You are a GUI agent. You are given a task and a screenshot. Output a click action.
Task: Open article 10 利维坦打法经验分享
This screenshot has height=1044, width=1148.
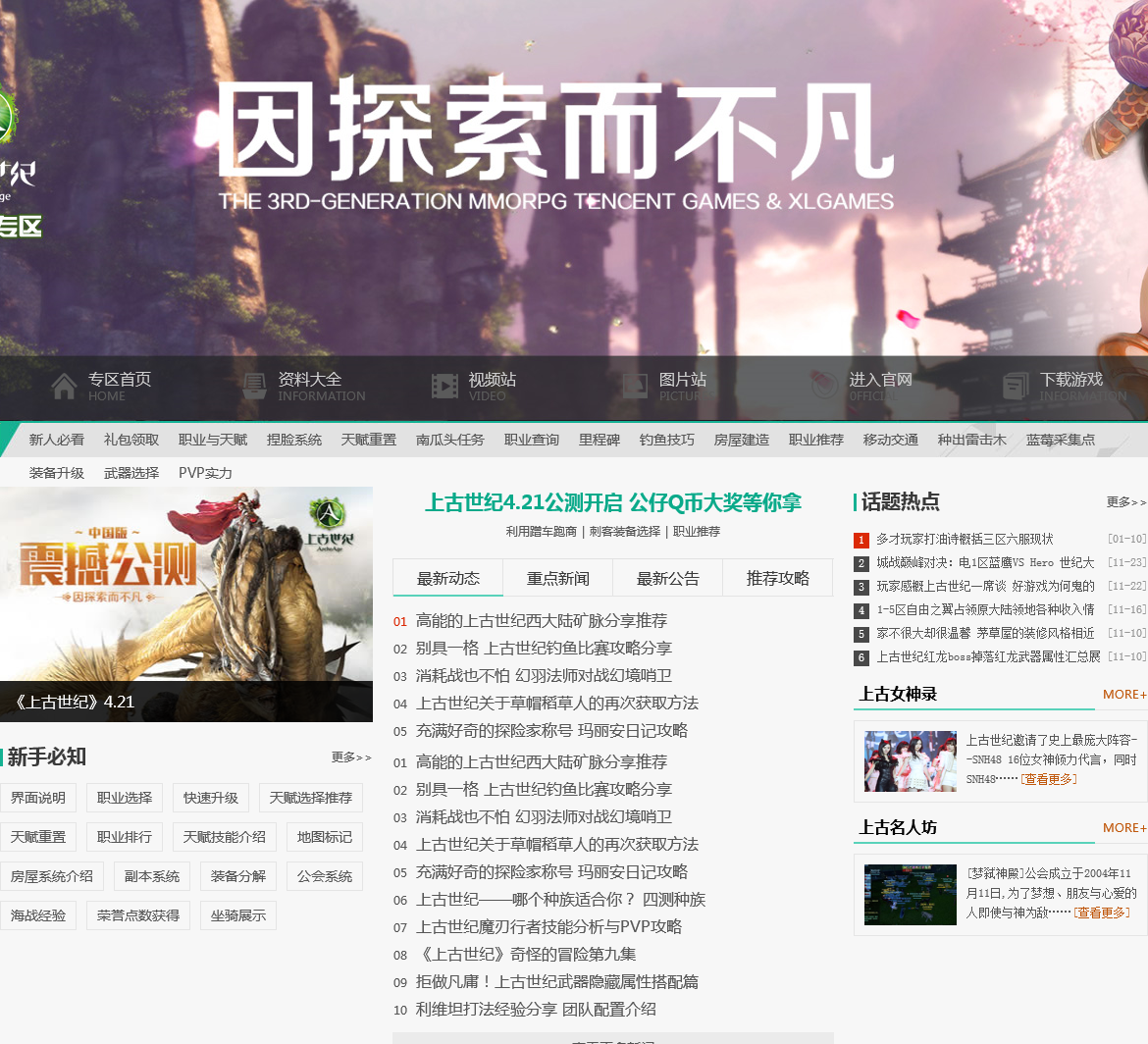coord(536,1010)
